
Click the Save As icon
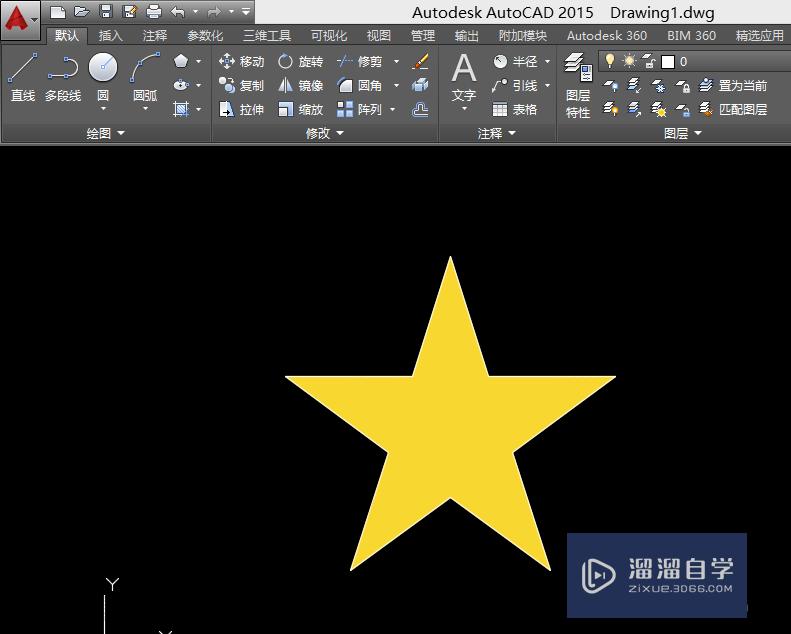point(130,11)
